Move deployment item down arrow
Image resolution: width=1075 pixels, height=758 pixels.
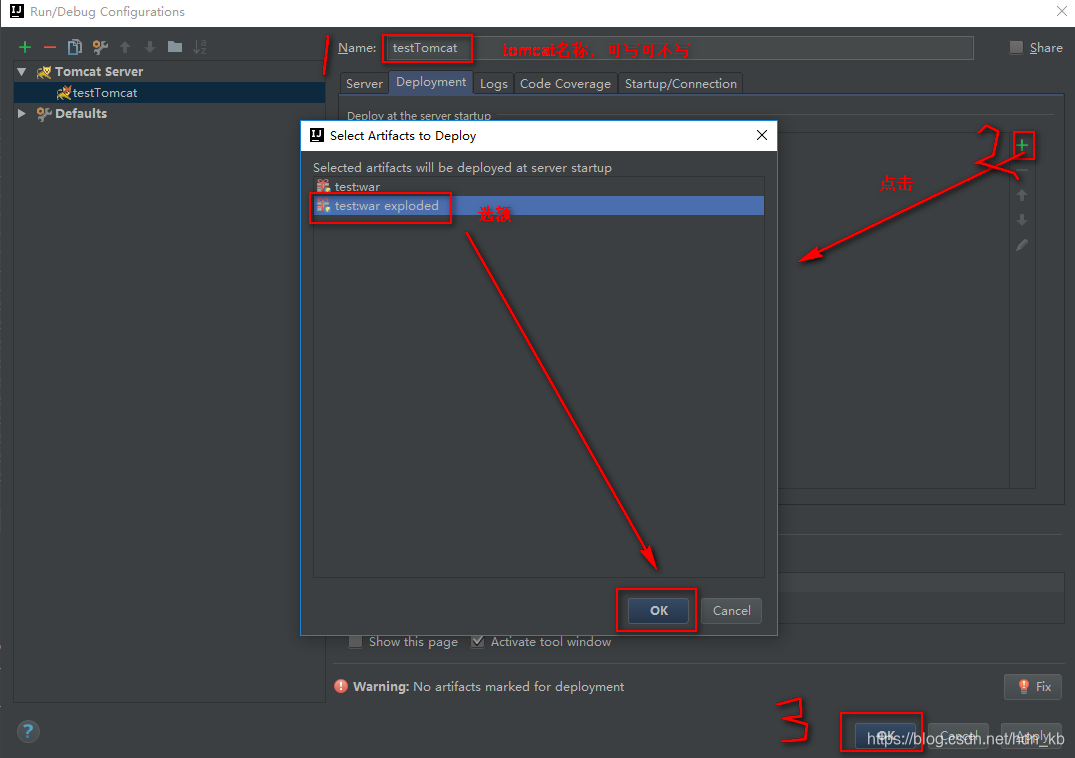(1022, 220)
